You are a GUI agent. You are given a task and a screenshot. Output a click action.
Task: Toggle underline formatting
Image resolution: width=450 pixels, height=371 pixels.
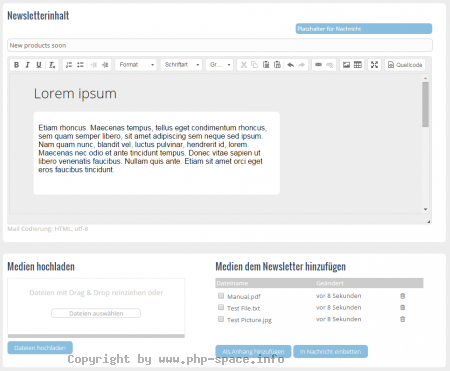click(x=39, y=65)
